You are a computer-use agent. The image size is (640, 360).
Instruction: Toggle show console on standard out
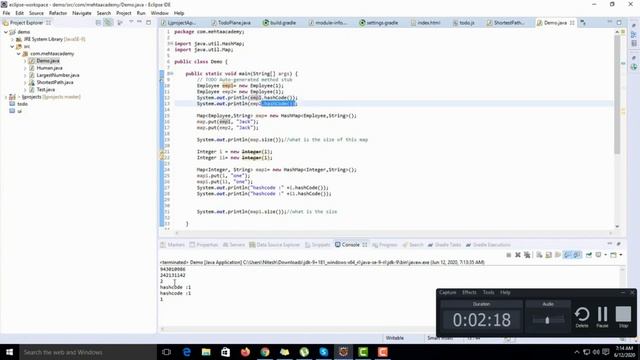tap(567, 255)
